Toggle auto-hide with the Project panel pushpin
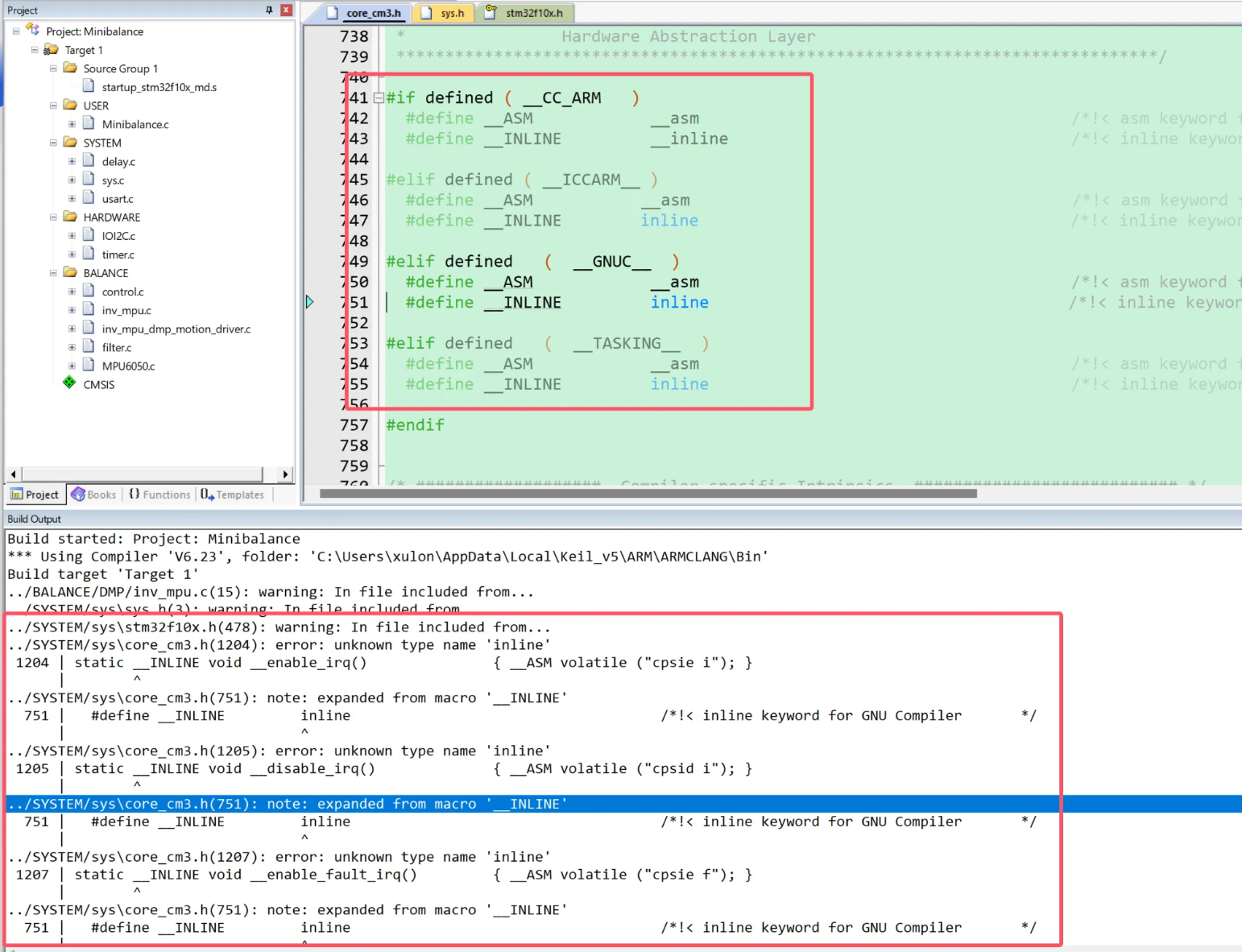The image size is (1242, 952). click(x=271, y=10)
